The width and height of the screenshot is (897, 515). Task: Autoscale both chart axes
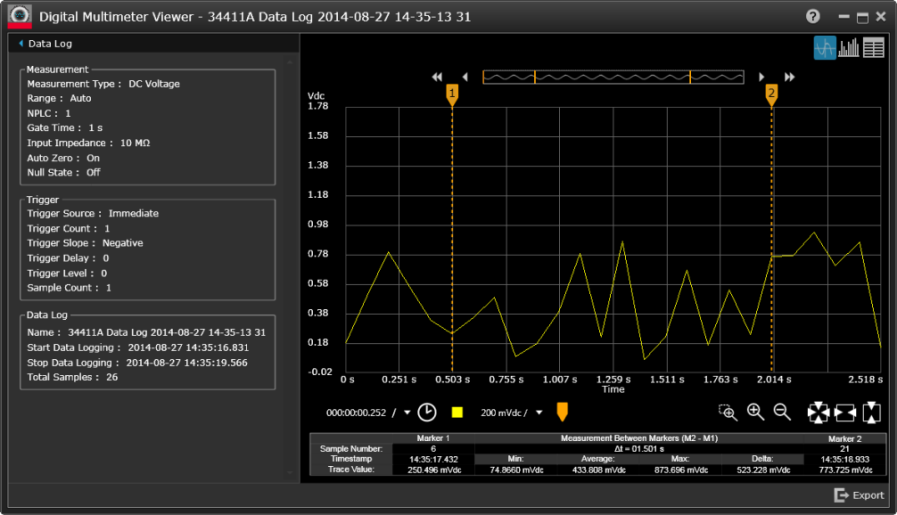point(819,412)
